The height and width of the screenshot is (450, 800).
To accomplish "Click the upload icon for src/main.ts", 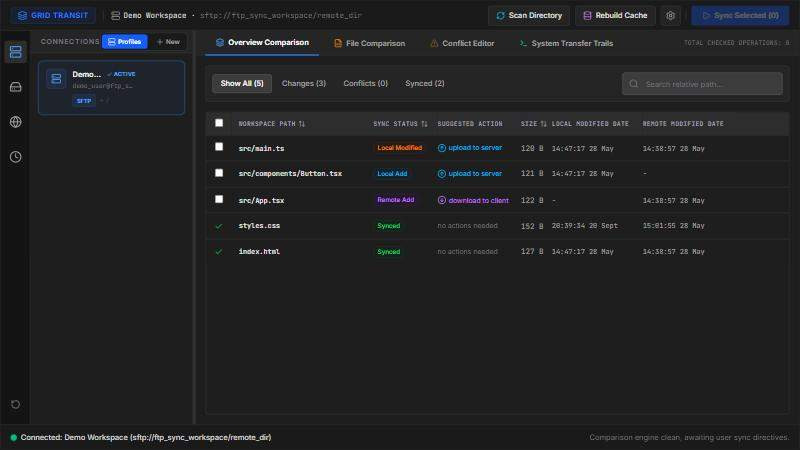I will 442,148.
